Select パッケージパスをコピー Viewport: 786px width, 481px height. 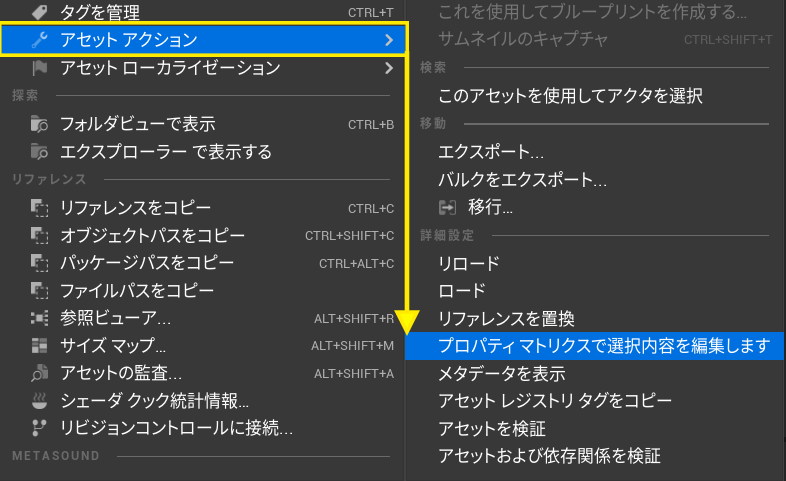click(x=203, y=263)
